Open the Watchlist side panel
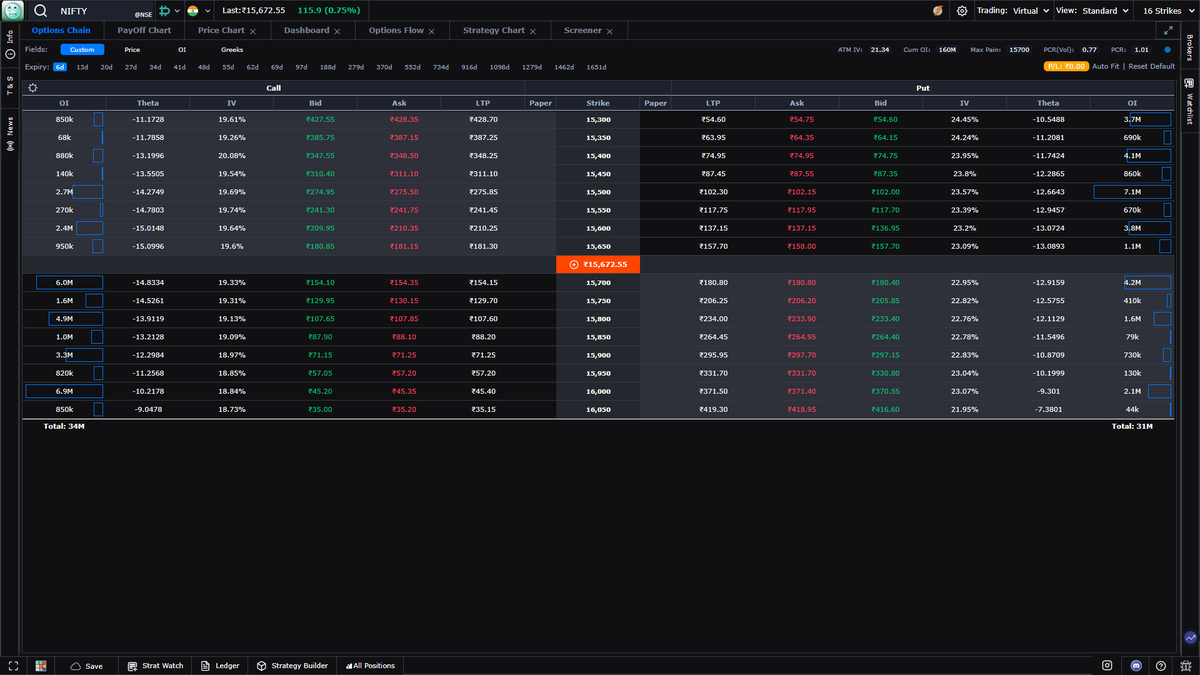The height and width of the screenshot is (675, 1200). pyautogui.click(x=1189, y=102)
